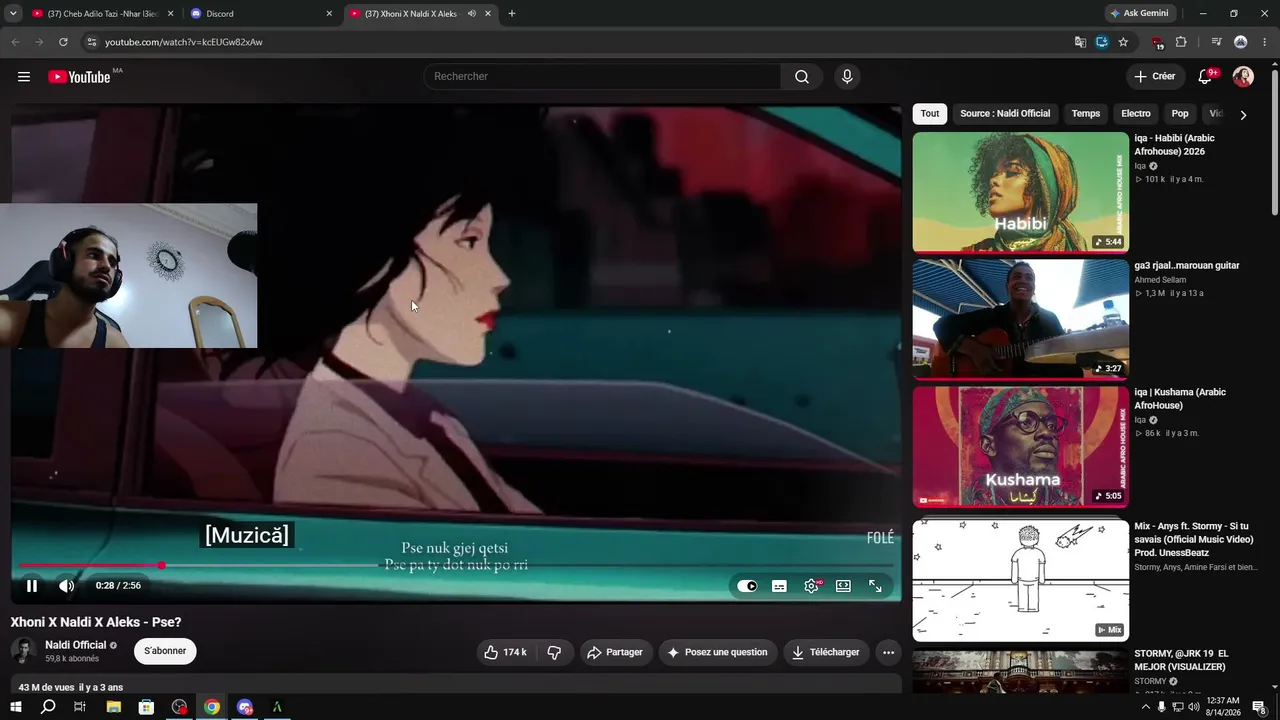
Task: Go back to the previous page
Action: [15, 42]
